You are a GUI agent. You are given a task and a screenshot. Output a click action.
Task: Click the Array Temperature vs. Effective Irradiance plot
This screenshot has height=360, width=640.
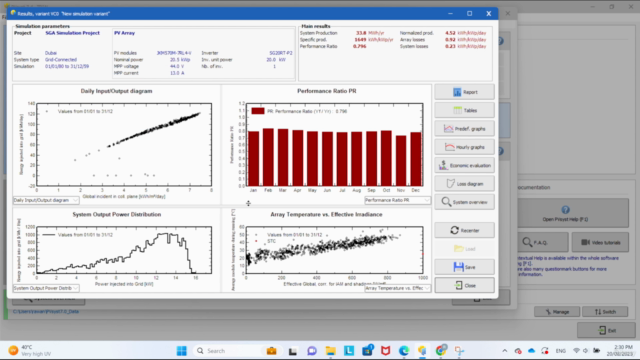click(x=334, y=250)
